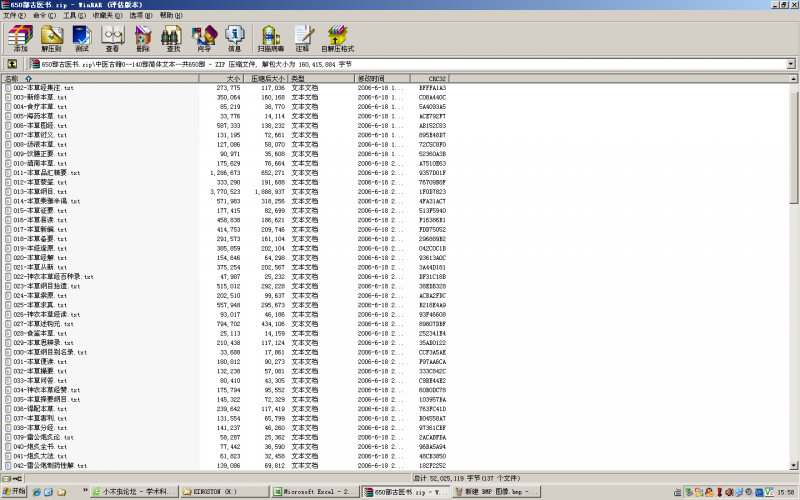Click the vertical scrollbar thumb

coord(793,148)
